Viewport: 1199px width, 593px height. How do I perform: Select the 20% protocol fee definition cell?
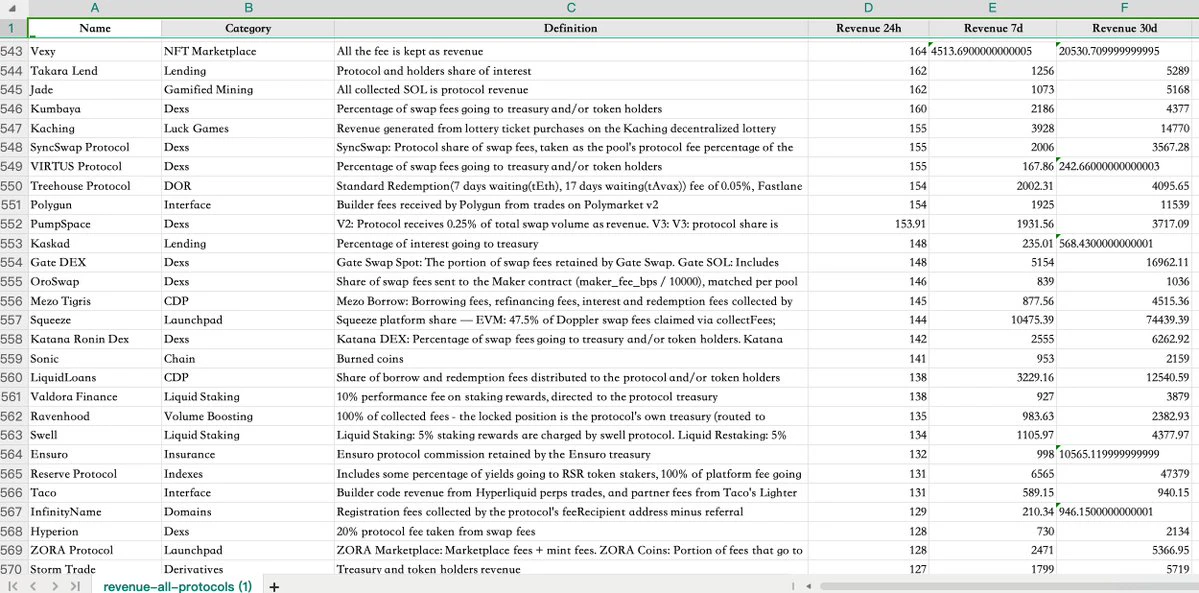coord(571,531)
